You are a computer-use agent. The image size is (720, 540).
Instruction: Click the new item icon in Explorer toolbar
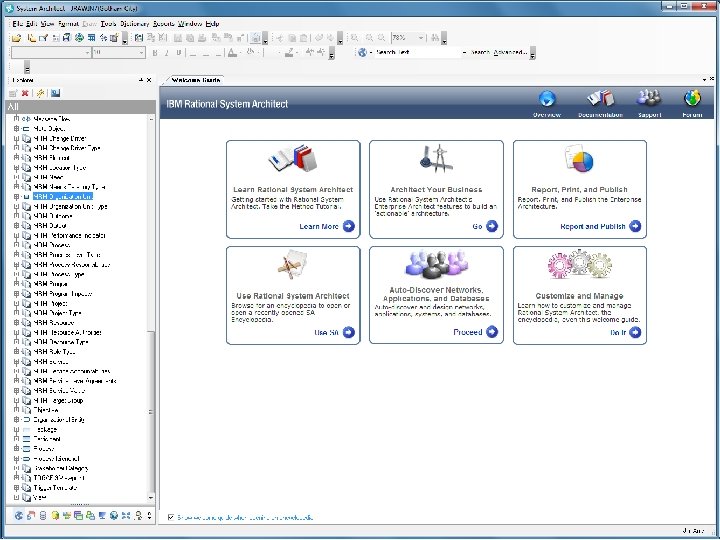13,93
